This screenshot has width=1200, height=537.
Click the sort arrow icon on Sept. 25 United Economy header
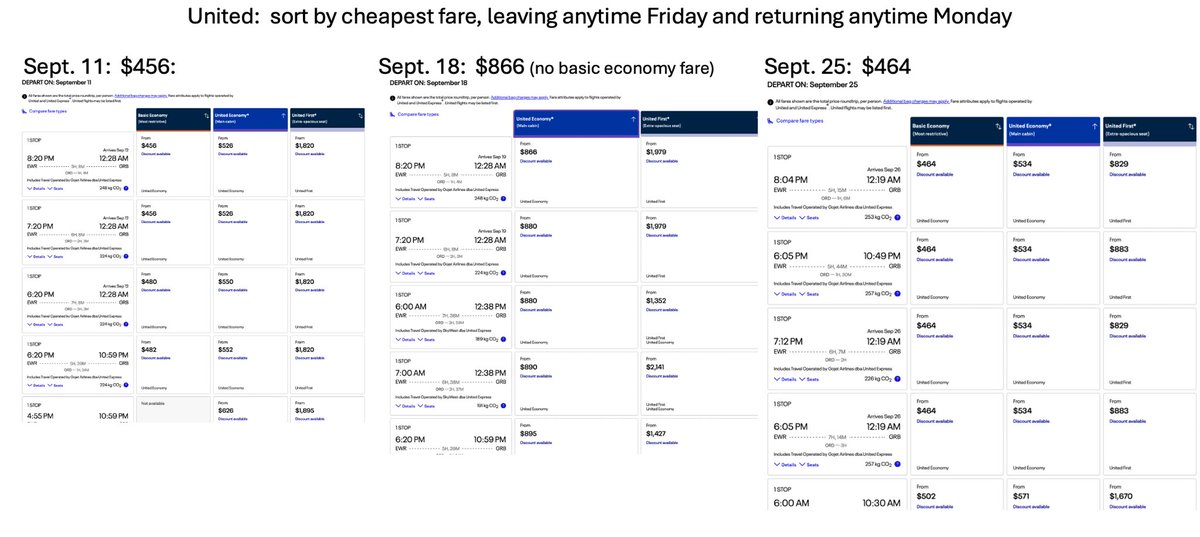pyautogui.click(x=1092, y=127)
